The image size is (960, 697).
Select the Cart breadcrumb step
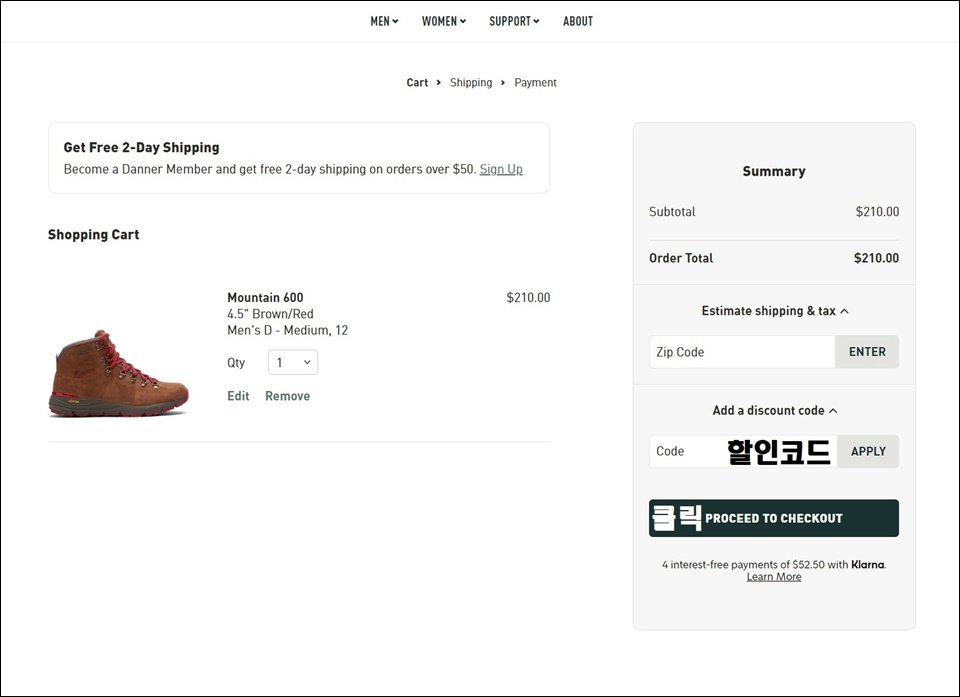pyautogui.click(x=417, y=83)
